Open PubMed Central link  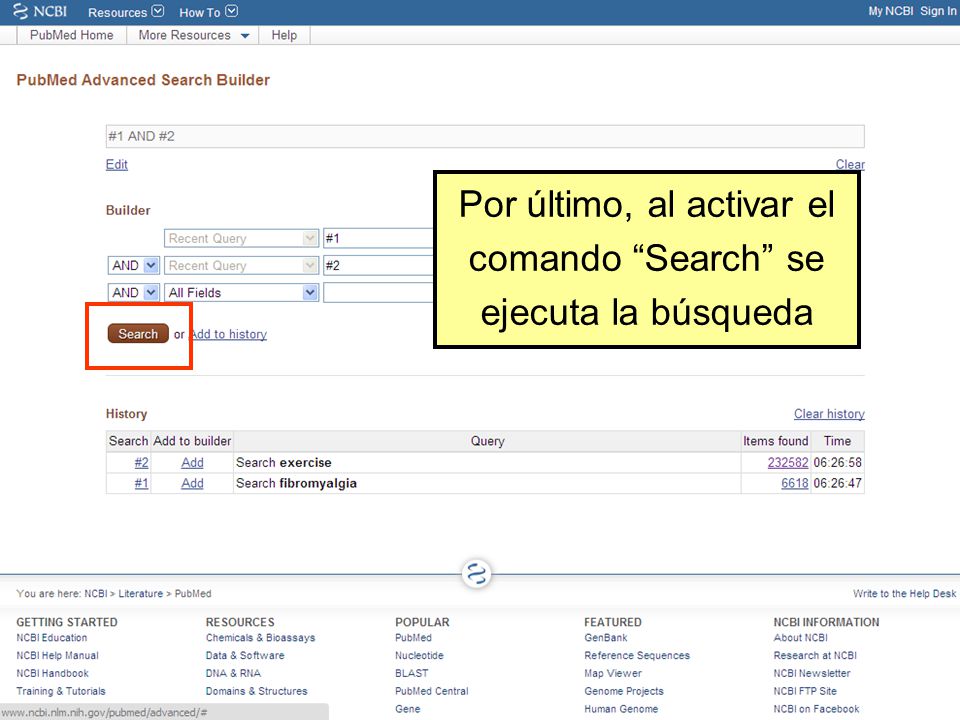click(432, 691)
